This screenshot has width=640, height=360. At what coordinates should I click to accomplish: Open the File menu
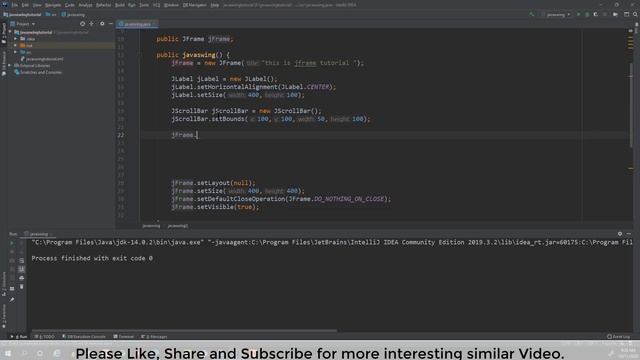click(x=15, y=5)
